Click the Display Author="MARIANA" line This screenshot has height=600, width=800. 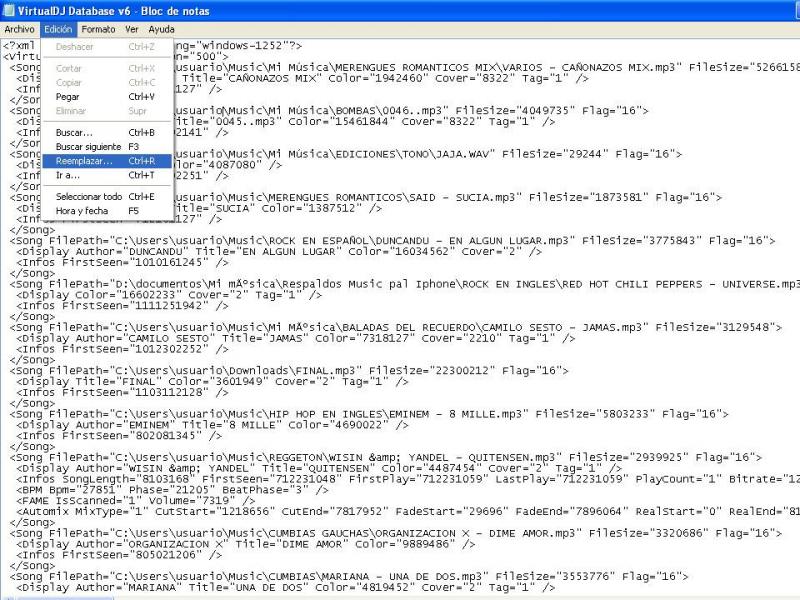point(286,588)
